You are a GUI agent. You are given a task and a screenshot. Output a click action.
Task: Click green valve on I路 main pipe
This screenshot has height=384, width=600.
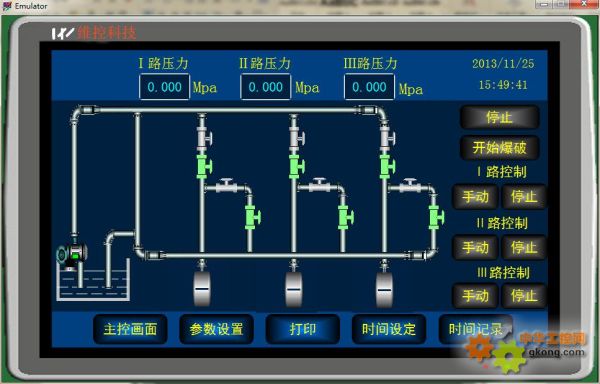point(204,167)
